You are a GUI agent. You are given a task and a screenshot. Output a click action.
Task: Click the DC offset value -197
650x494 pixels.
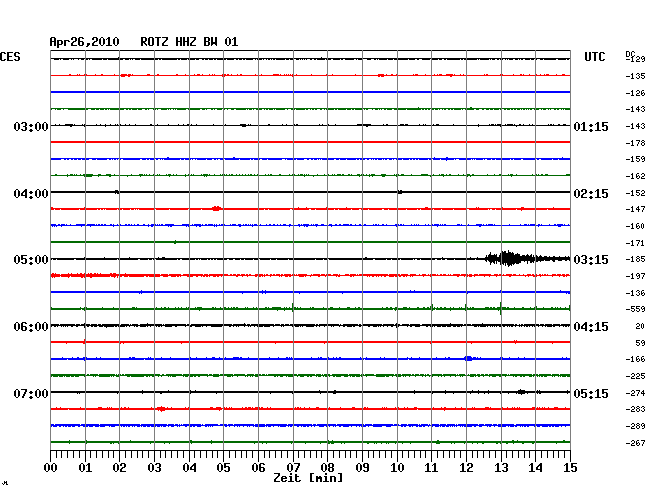pyautogui.click(x=635, y=276)
